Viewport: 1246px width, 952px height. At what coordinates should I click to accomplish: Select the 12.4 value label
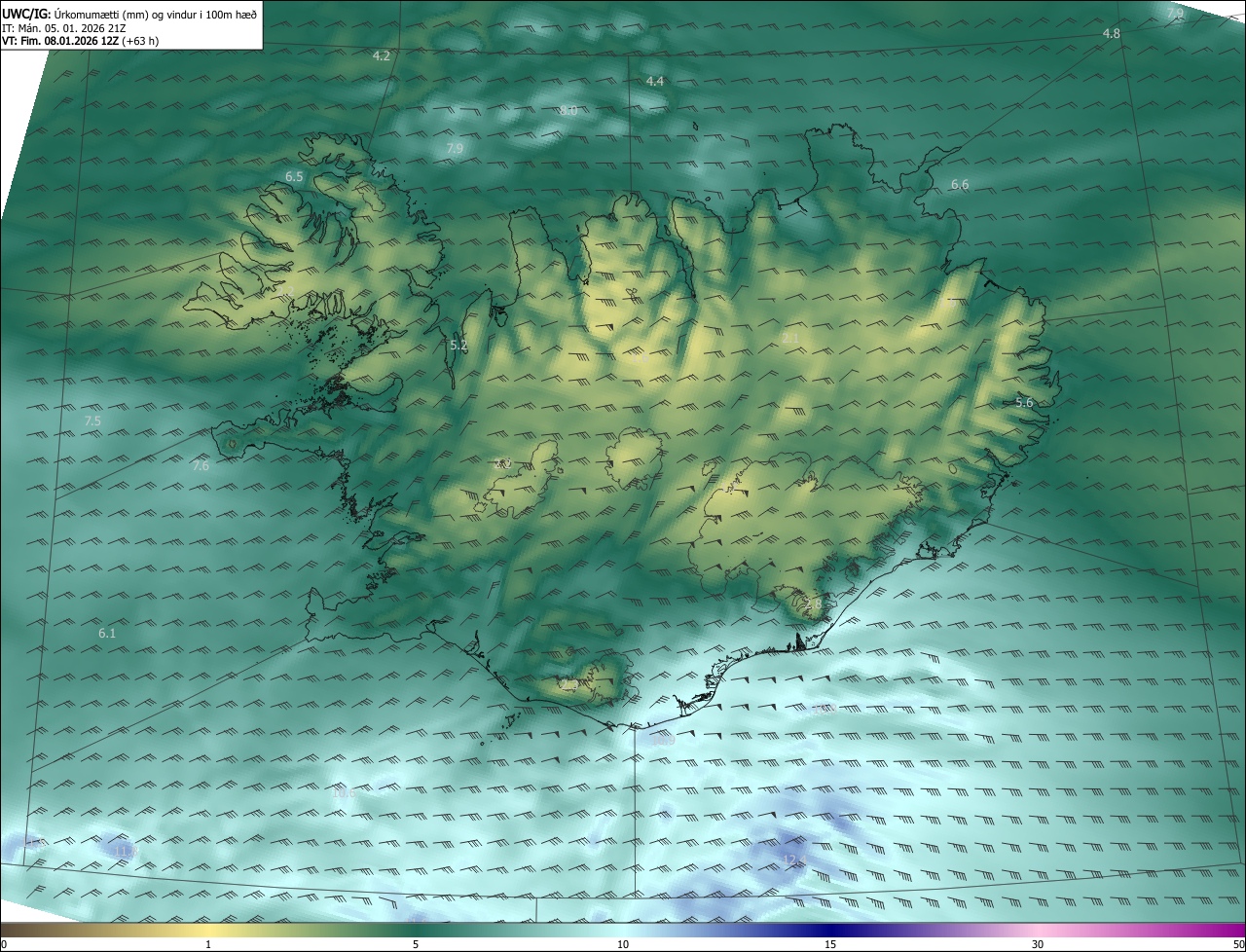(x=795, y=860)
